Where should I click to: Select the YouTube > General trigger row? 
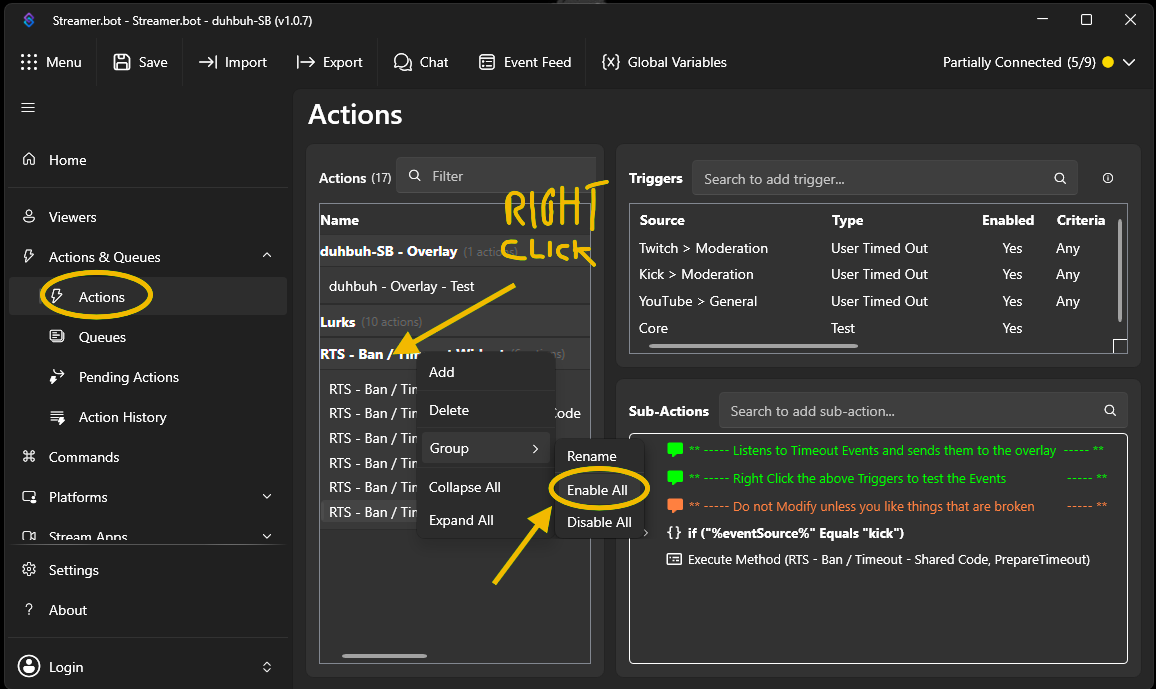[874, 301]
